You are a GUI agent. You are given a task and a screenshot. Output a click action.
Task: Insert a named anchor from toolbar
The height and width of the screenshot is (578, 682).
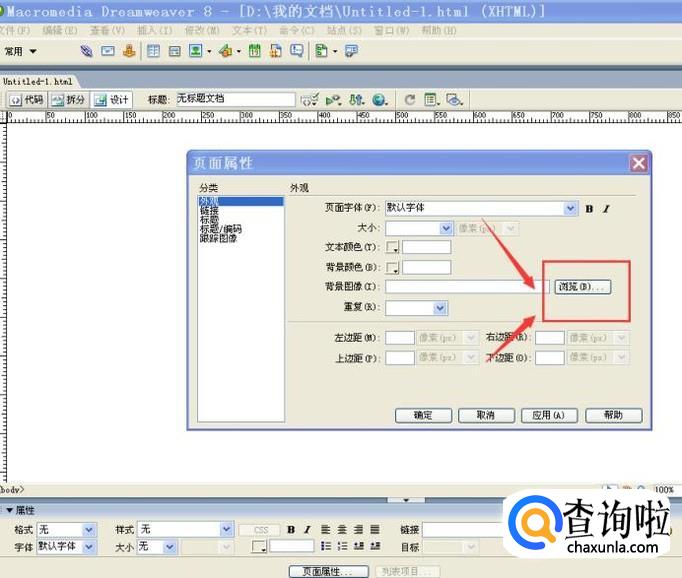point(129,51)
